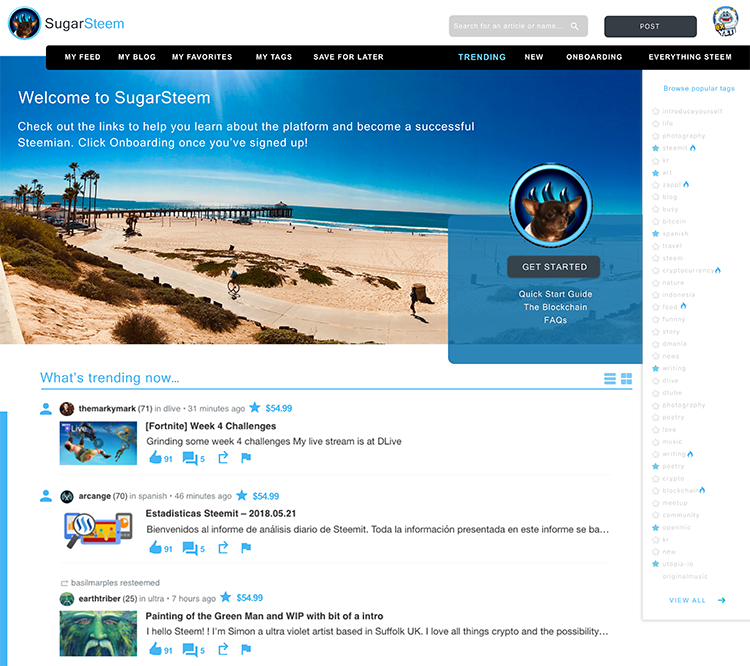This screenshot has height=666, width=750.
Task: Click the dog avatar above Get Started
Action: 551,206
